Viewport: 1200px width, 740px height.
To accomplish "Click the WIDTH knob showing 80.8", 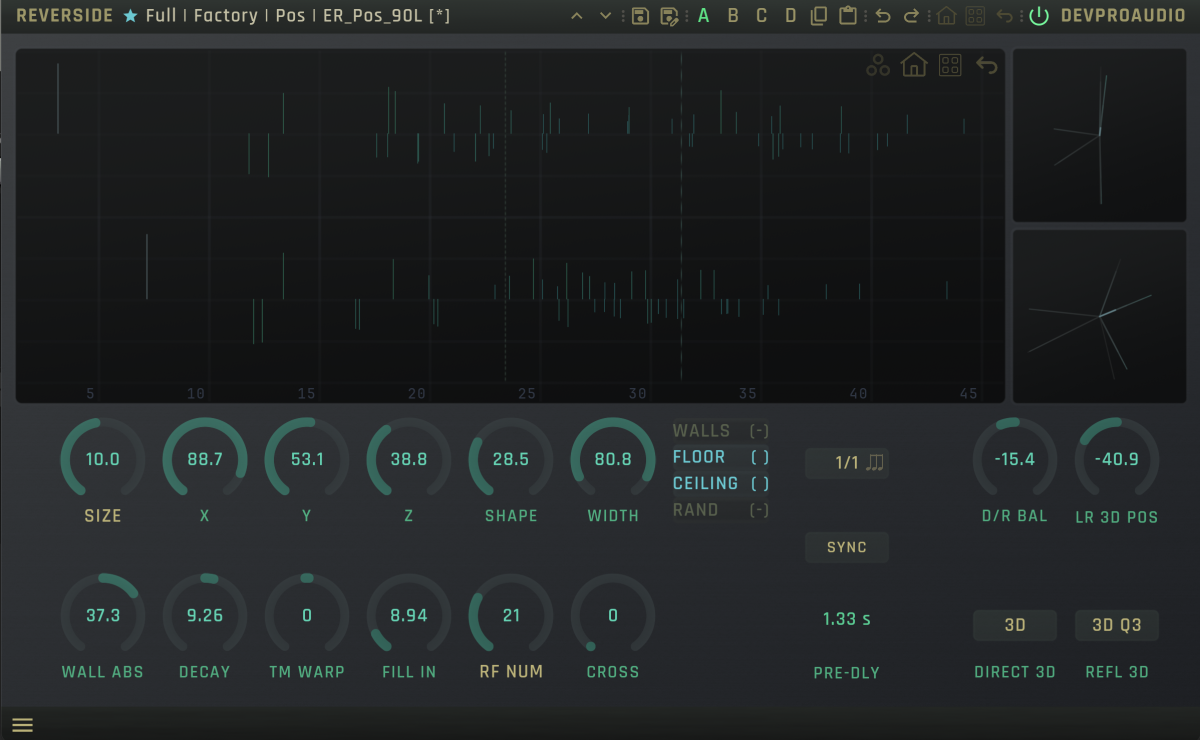I will (613, 460).
